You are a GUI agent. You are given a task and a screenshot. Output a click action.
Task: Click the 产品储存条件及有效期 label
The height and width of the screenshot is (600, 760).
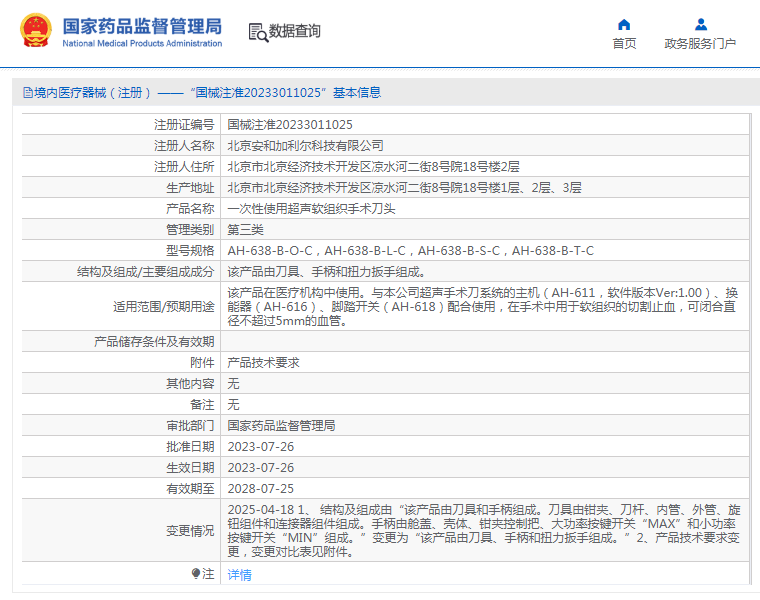(x=154, y=342)
